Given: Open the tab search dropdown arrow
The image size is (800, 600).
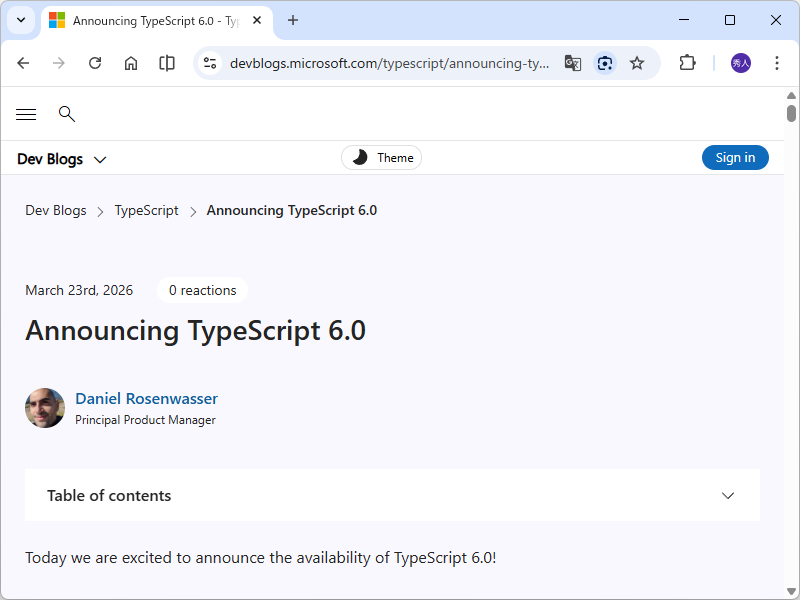Looking at the screenshot, I should point(21,20).
